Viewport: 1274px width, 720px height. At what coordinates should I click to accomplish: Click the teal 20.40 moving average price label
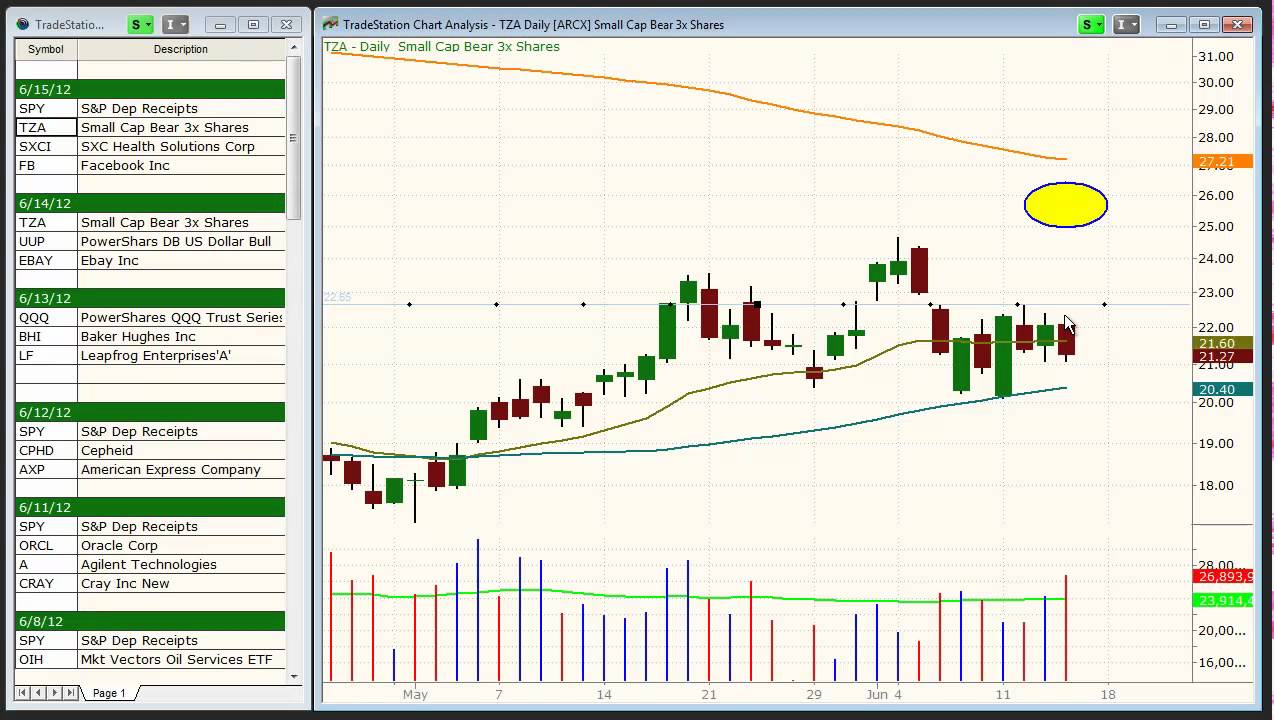pyautogui.click(x=1223, y=389)
